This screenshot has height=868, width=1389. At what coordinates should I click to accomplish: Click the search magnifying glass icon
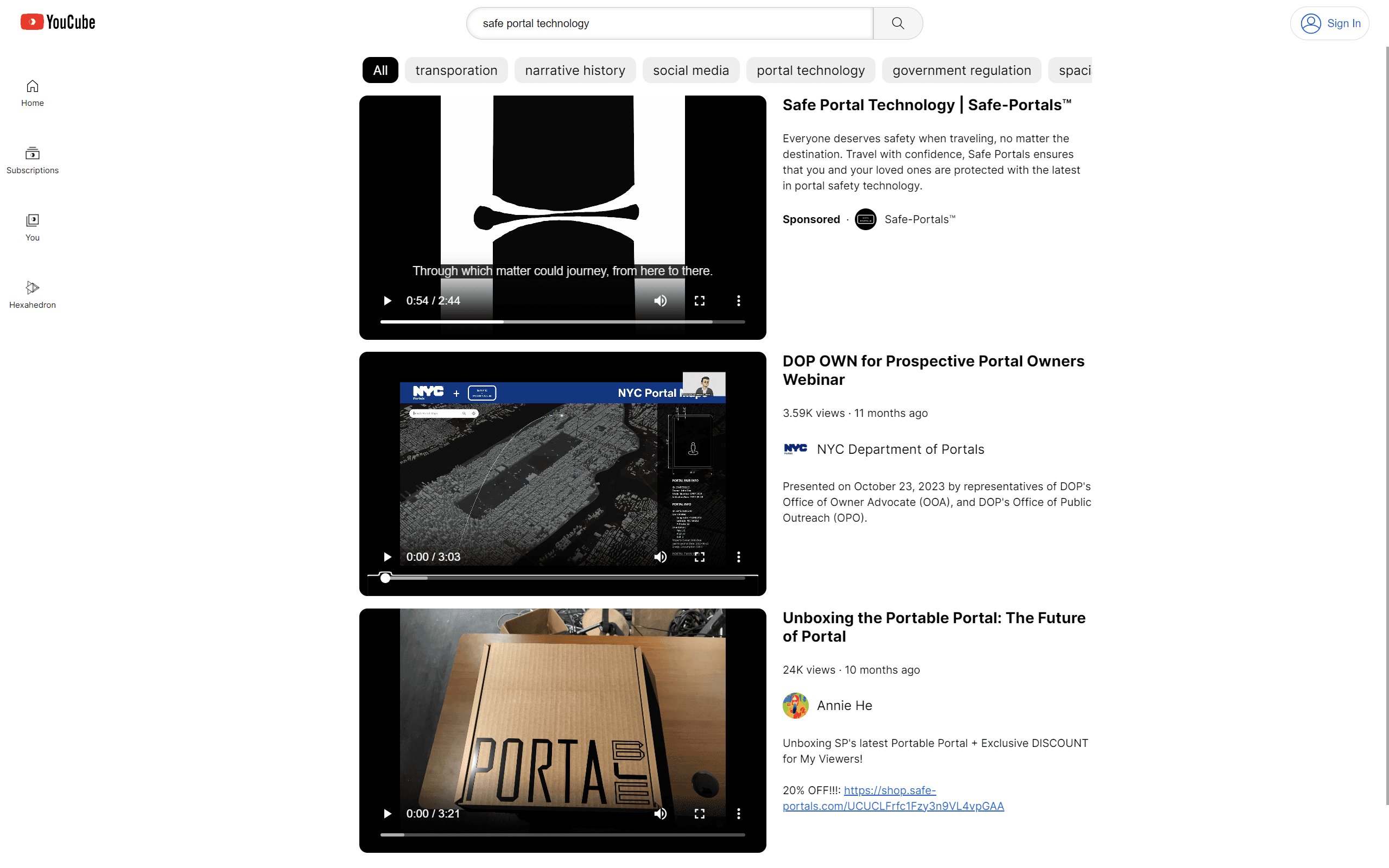pyautogui.click(x=898, y=23)
